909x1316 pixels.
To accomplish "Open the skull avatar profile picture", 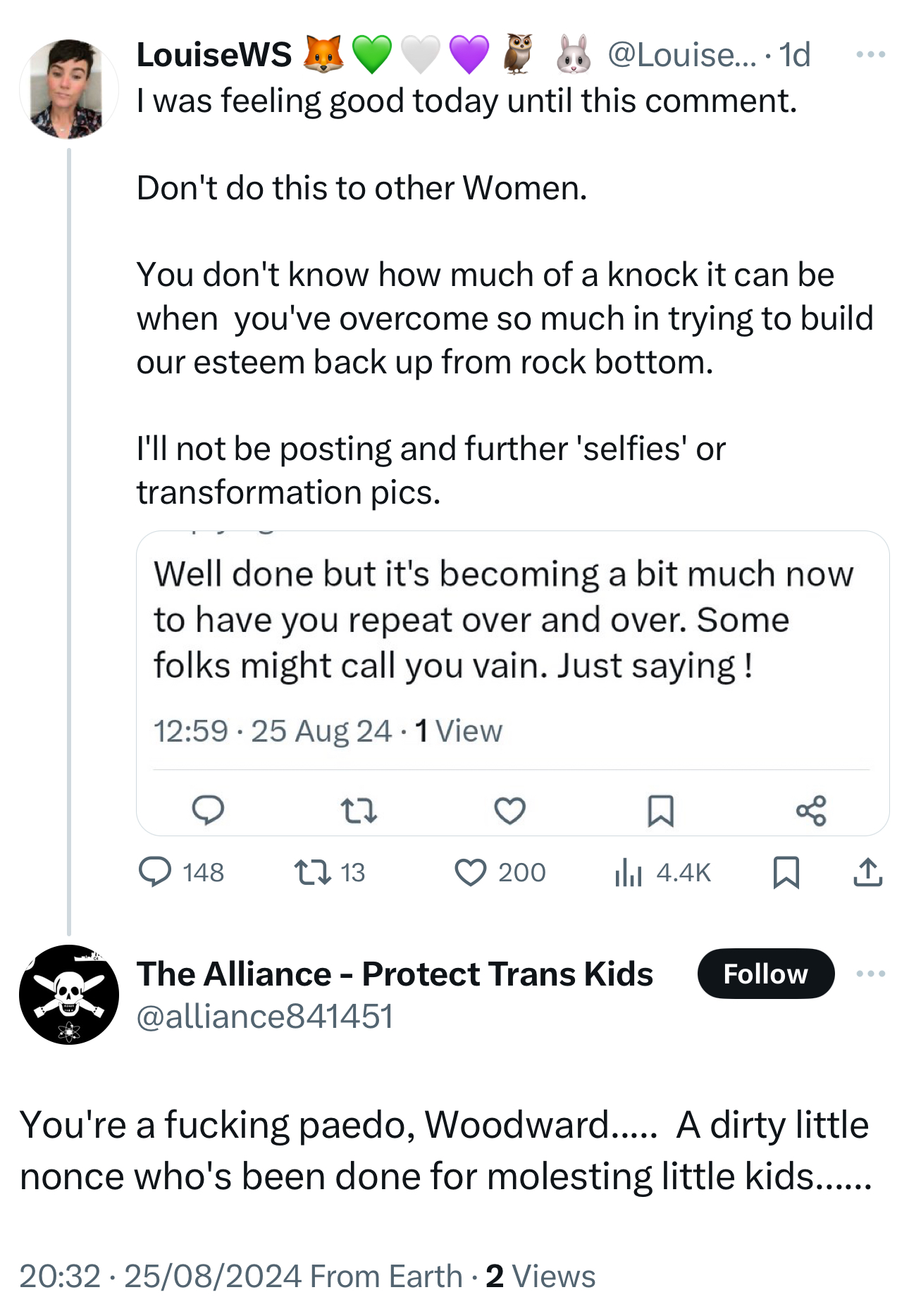I will [x=68, y=994].
